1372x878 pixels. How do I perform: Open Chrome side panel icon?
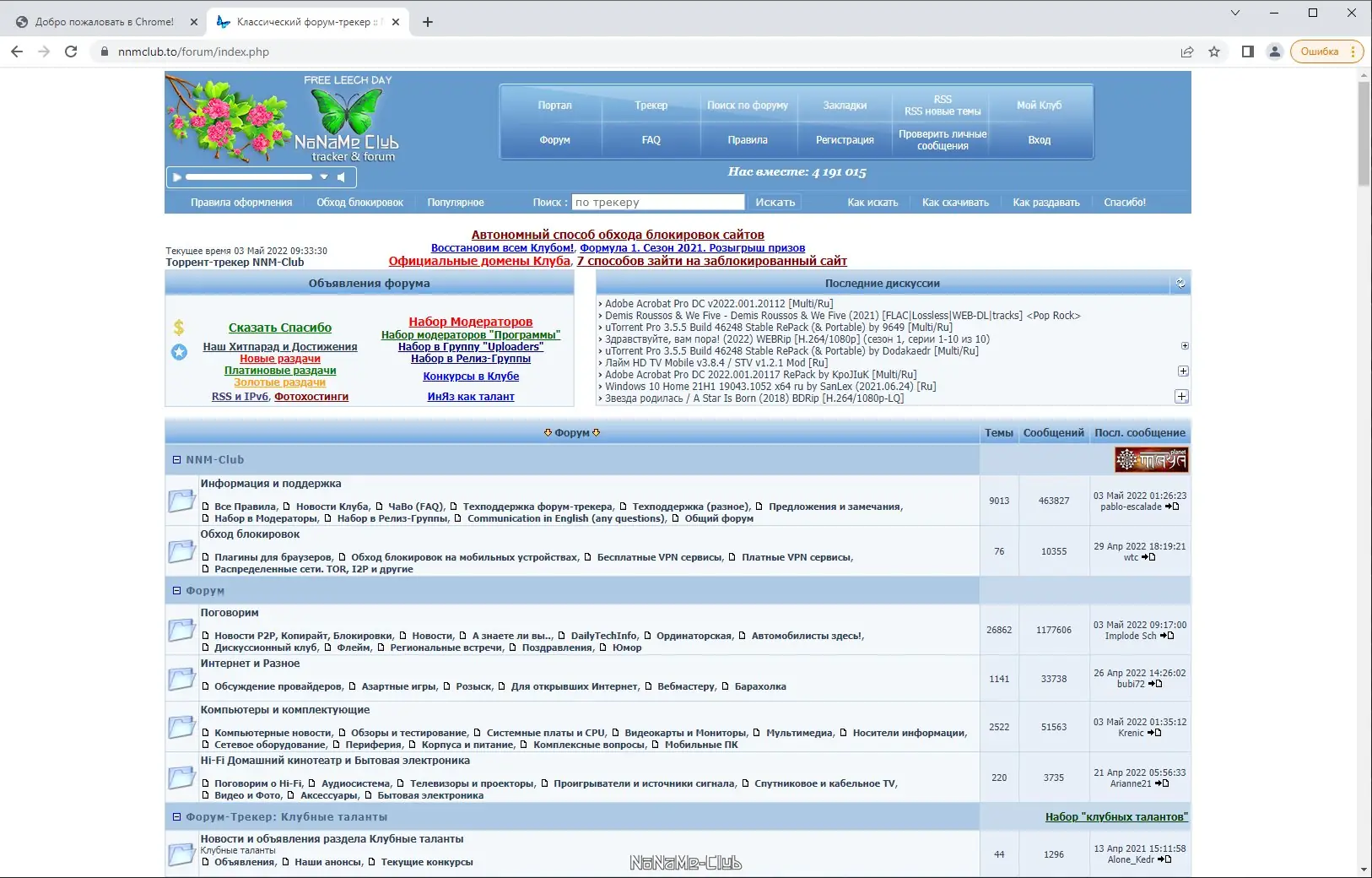[x=1248, y=51]
